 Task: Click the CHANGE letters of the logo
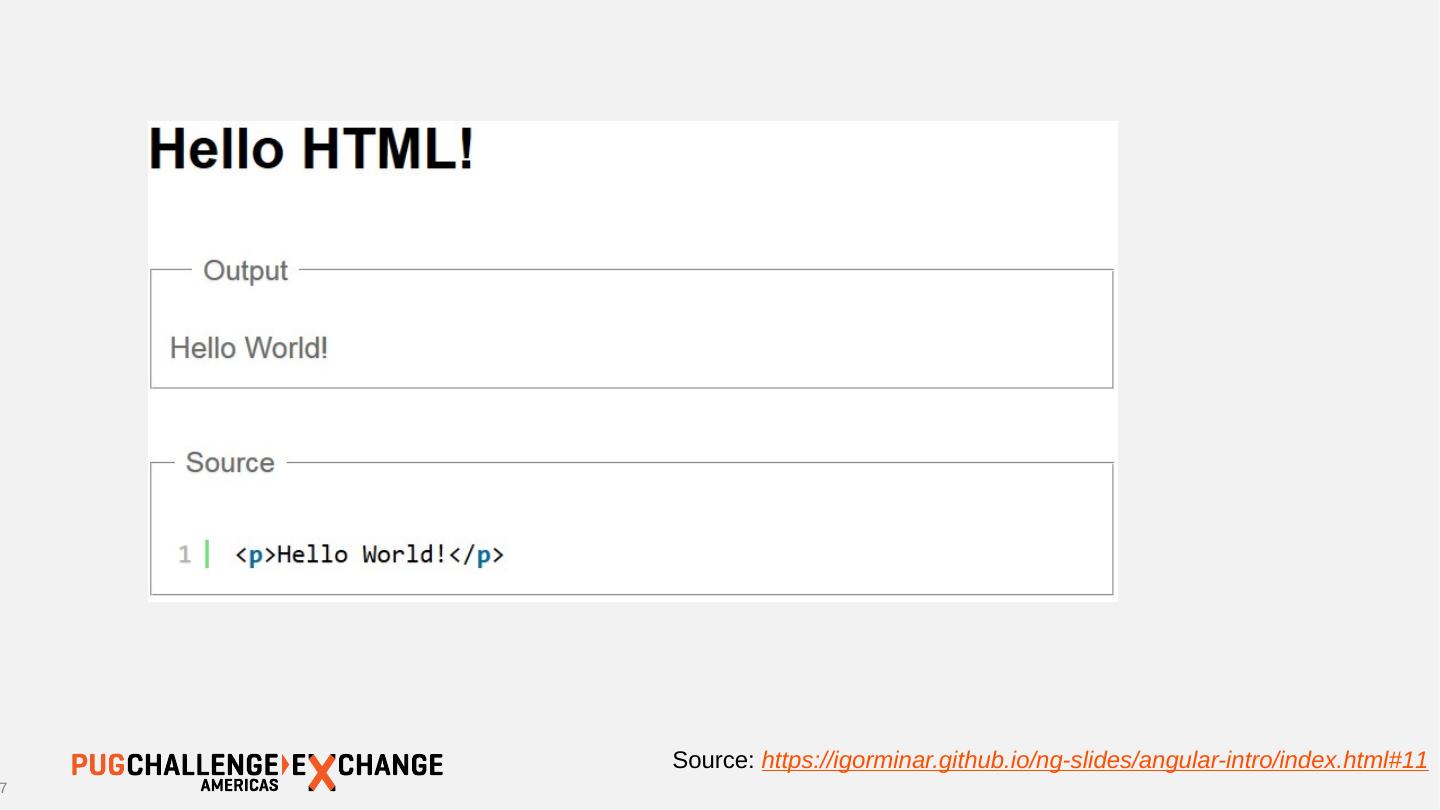point(391,766)
